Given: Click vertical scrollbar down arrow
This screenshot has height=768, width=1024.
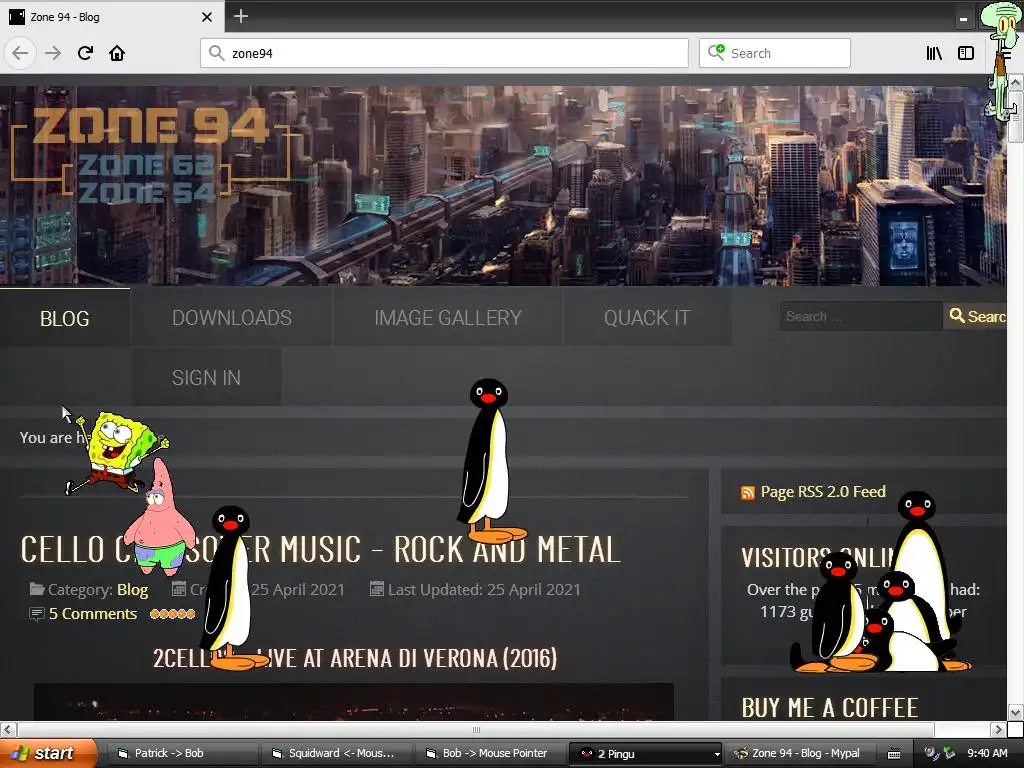Looking at the screenshot, I should coord(1015,712).
